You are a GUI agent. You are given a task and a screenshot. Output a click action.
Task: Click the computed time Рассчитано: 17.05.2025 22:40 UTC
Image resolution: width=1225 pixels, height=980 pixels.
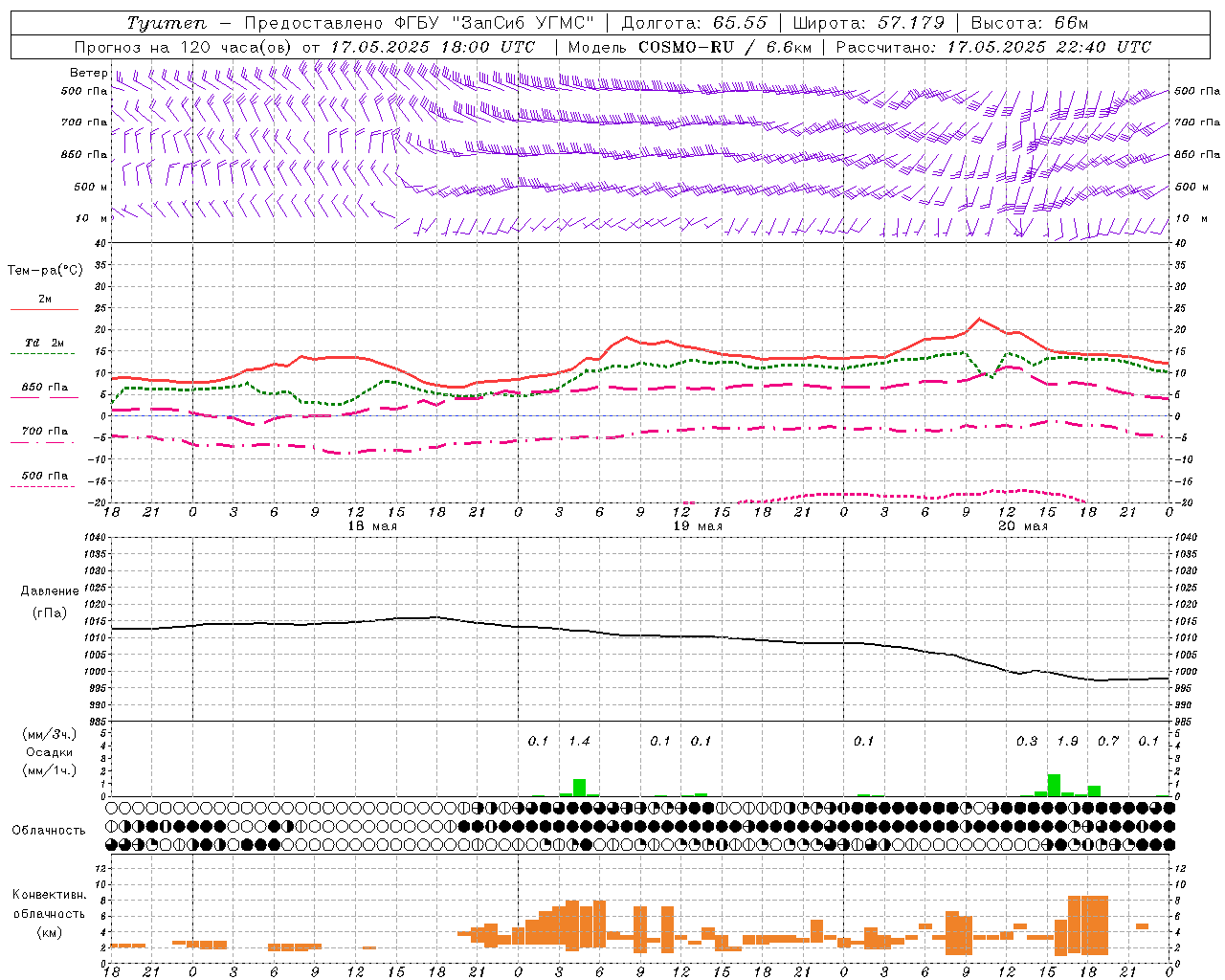(993, 47)
